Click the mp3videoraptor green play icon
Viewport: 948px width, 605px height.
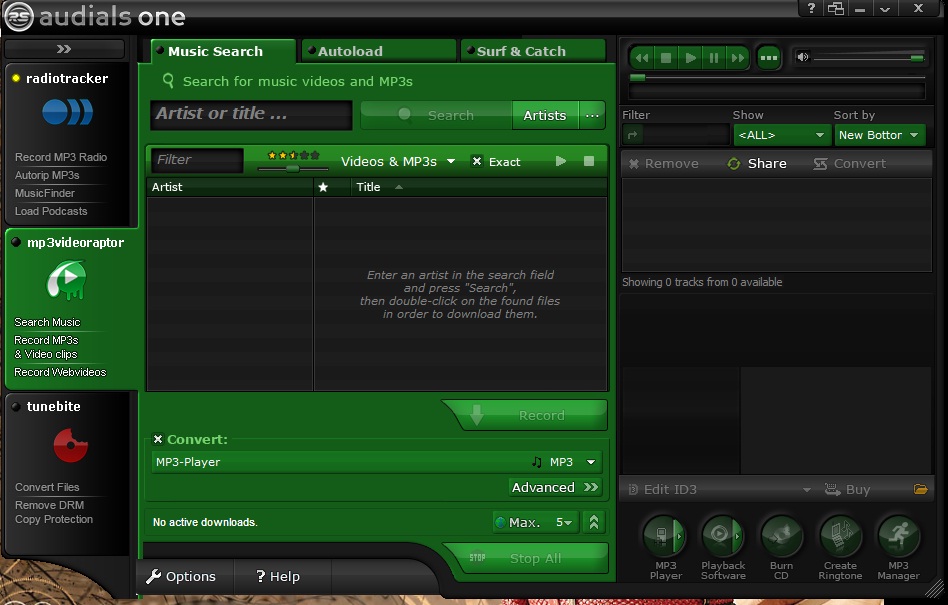[x=67, y=280]
